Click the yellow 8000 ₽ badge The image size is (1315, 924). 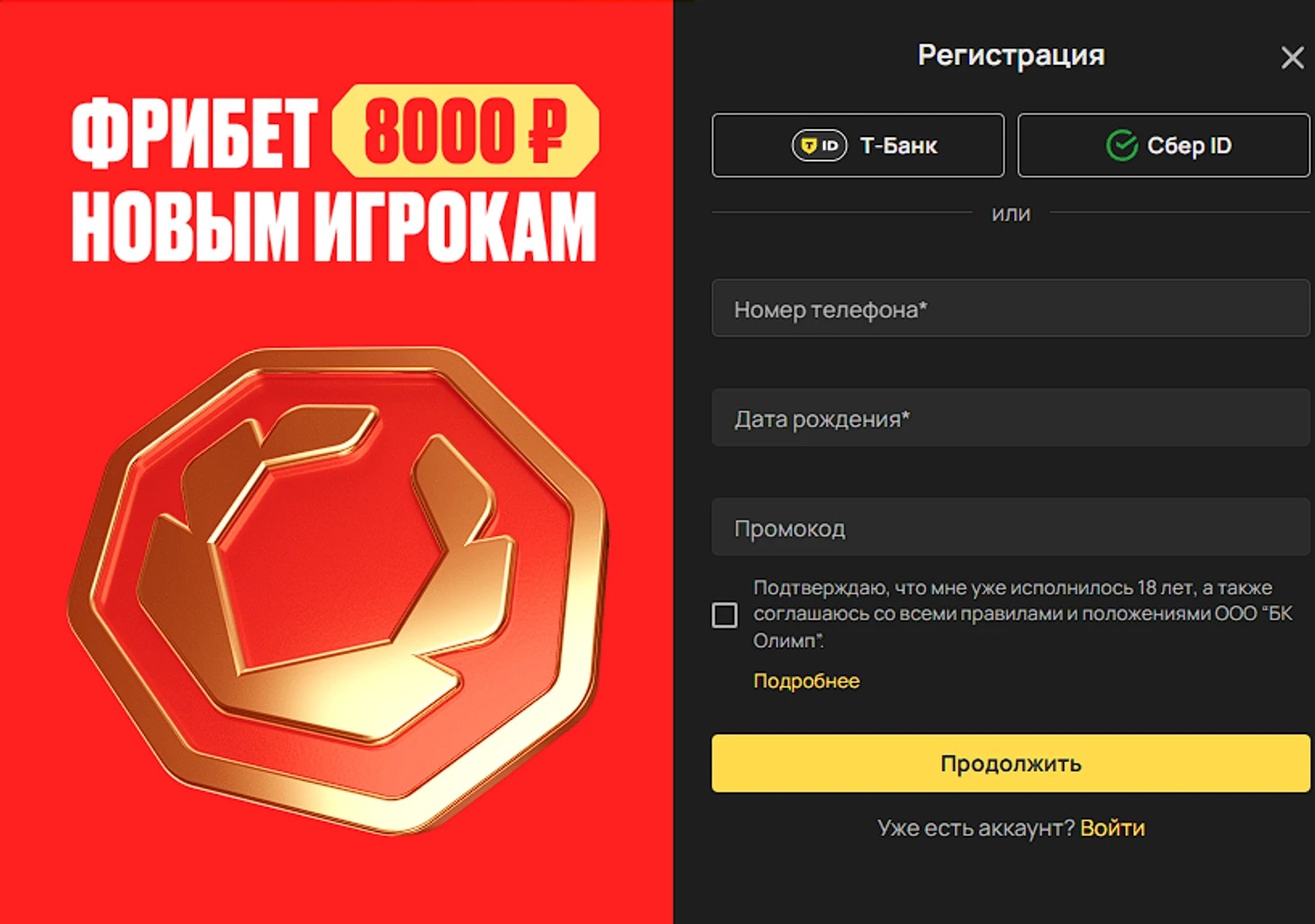point(465,131)
